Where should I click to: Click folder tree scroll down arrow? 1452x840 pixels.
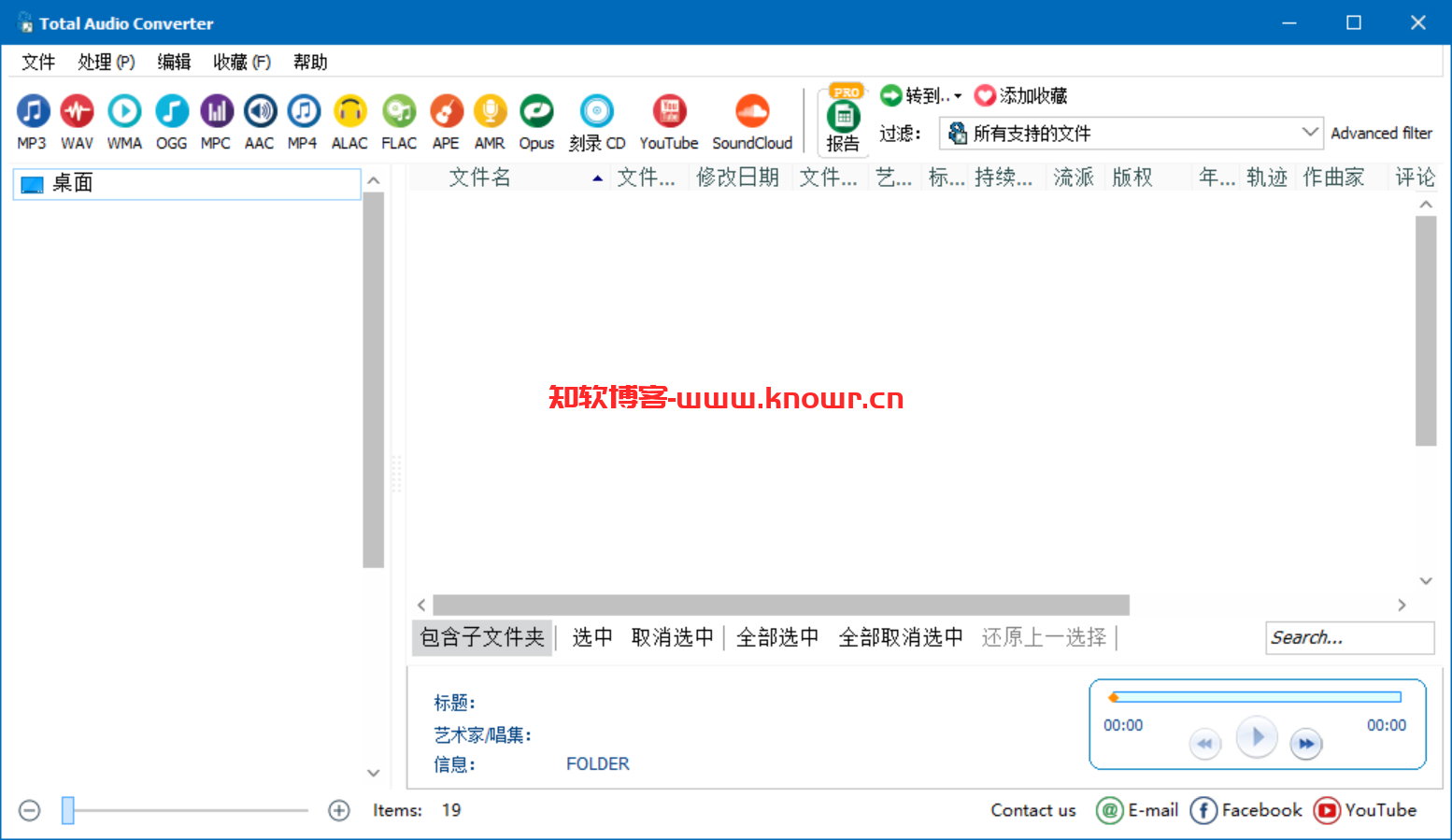(374, 773)
